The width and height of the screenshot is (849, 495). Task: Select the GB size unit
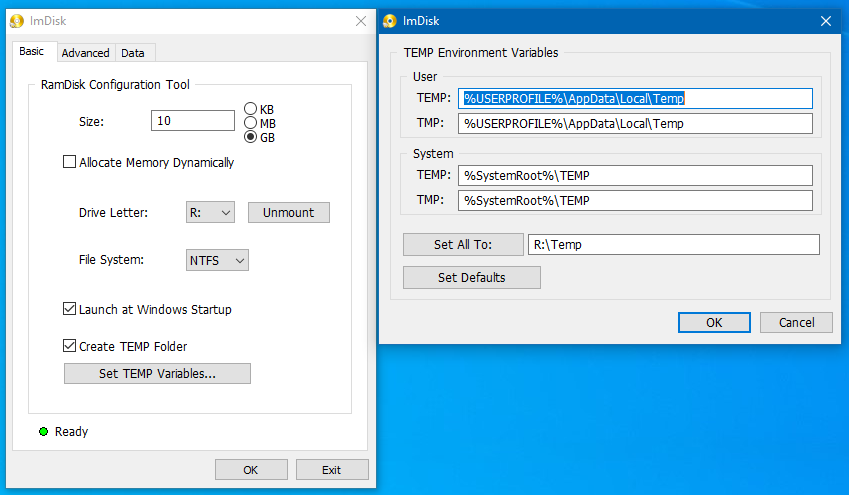[x=250, y=137]
